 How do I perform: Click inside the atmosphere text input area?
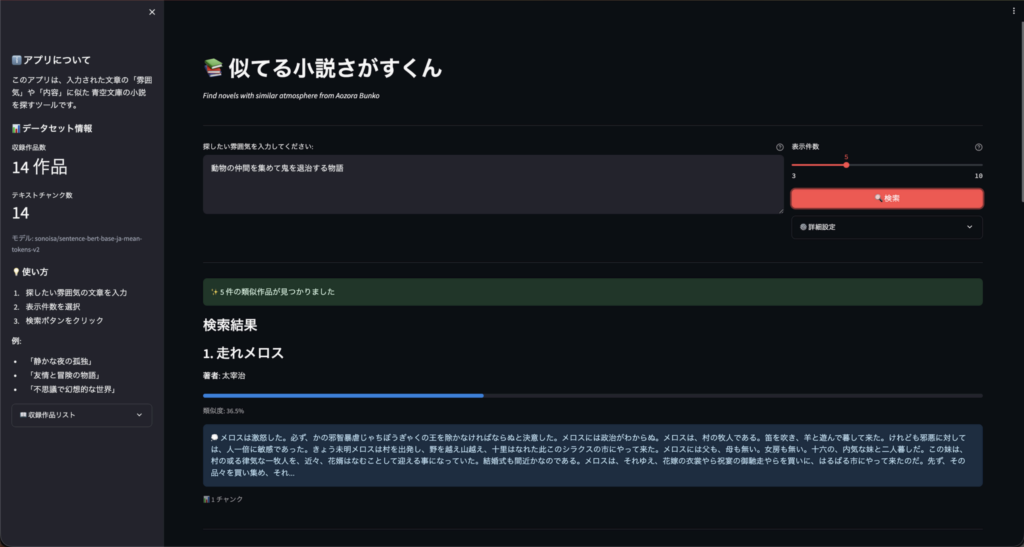492,184
